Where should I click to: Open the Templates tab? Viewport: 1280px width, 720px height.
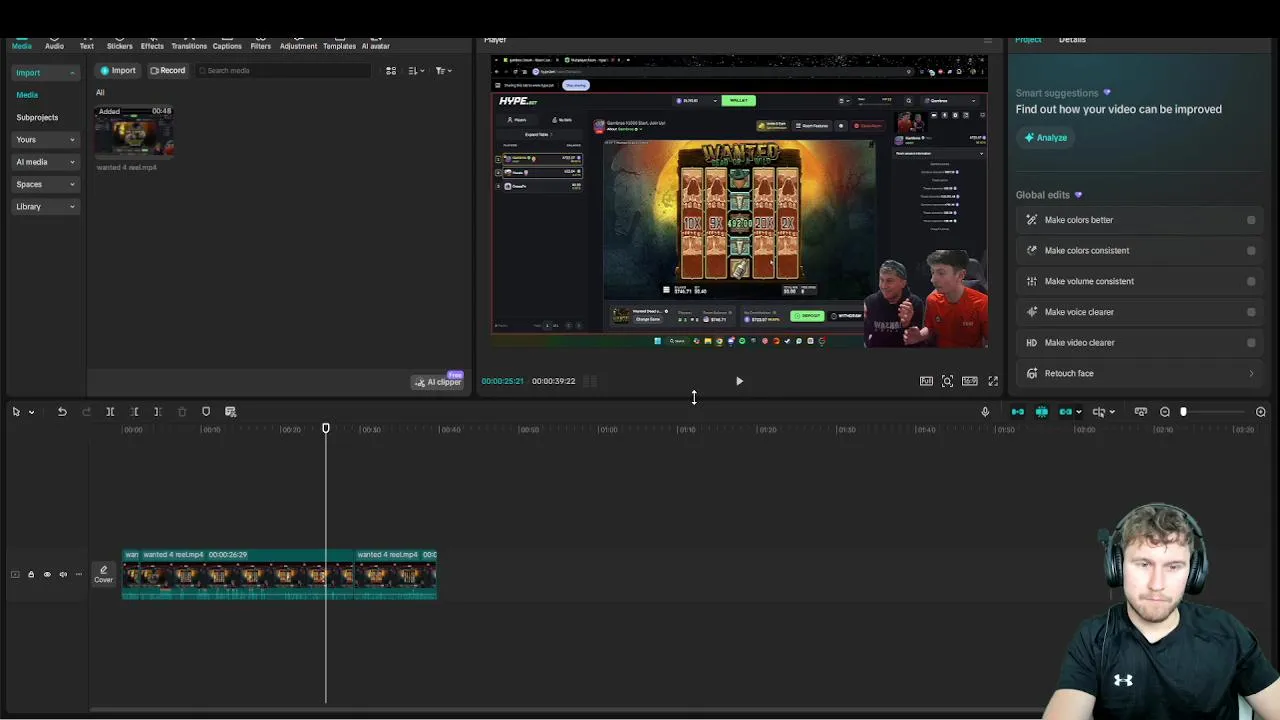339,45
